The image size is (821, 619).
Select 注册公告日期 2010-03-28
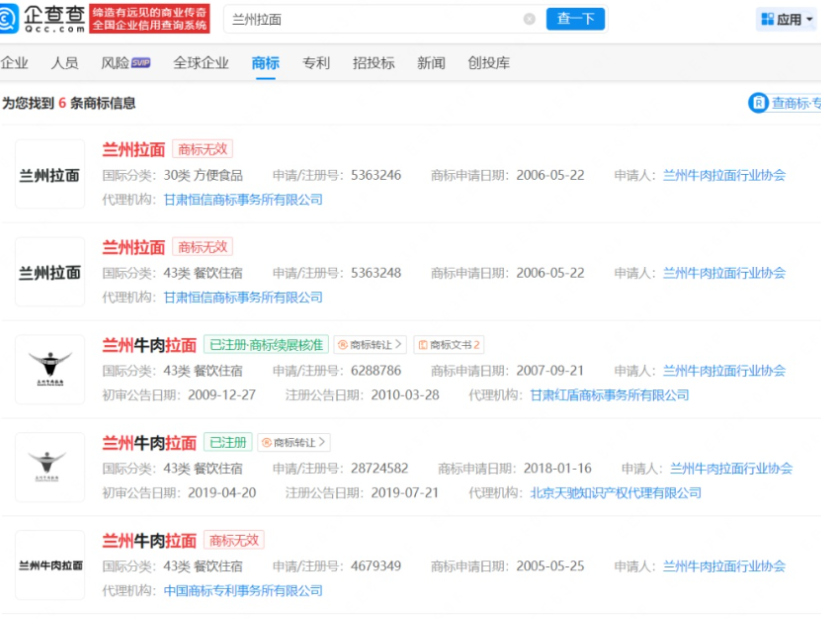point(405,395)
